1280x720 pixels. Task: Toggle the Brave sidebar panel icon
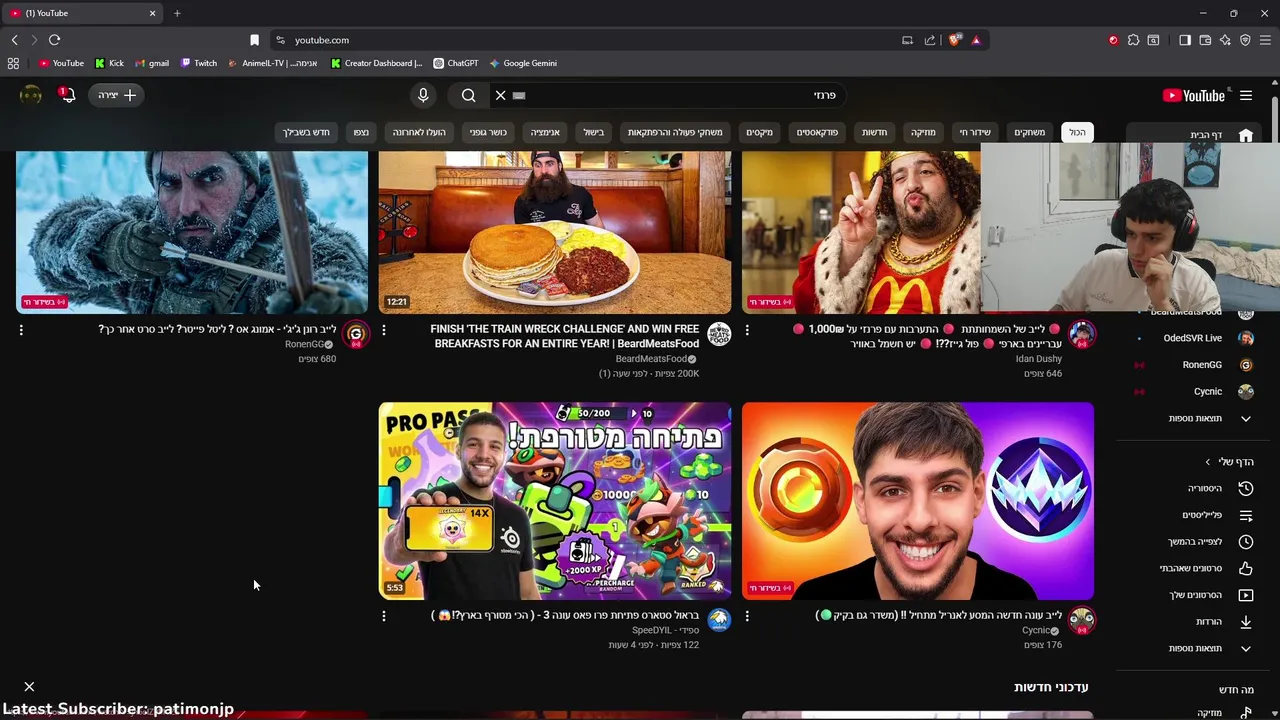[1185, 40]
